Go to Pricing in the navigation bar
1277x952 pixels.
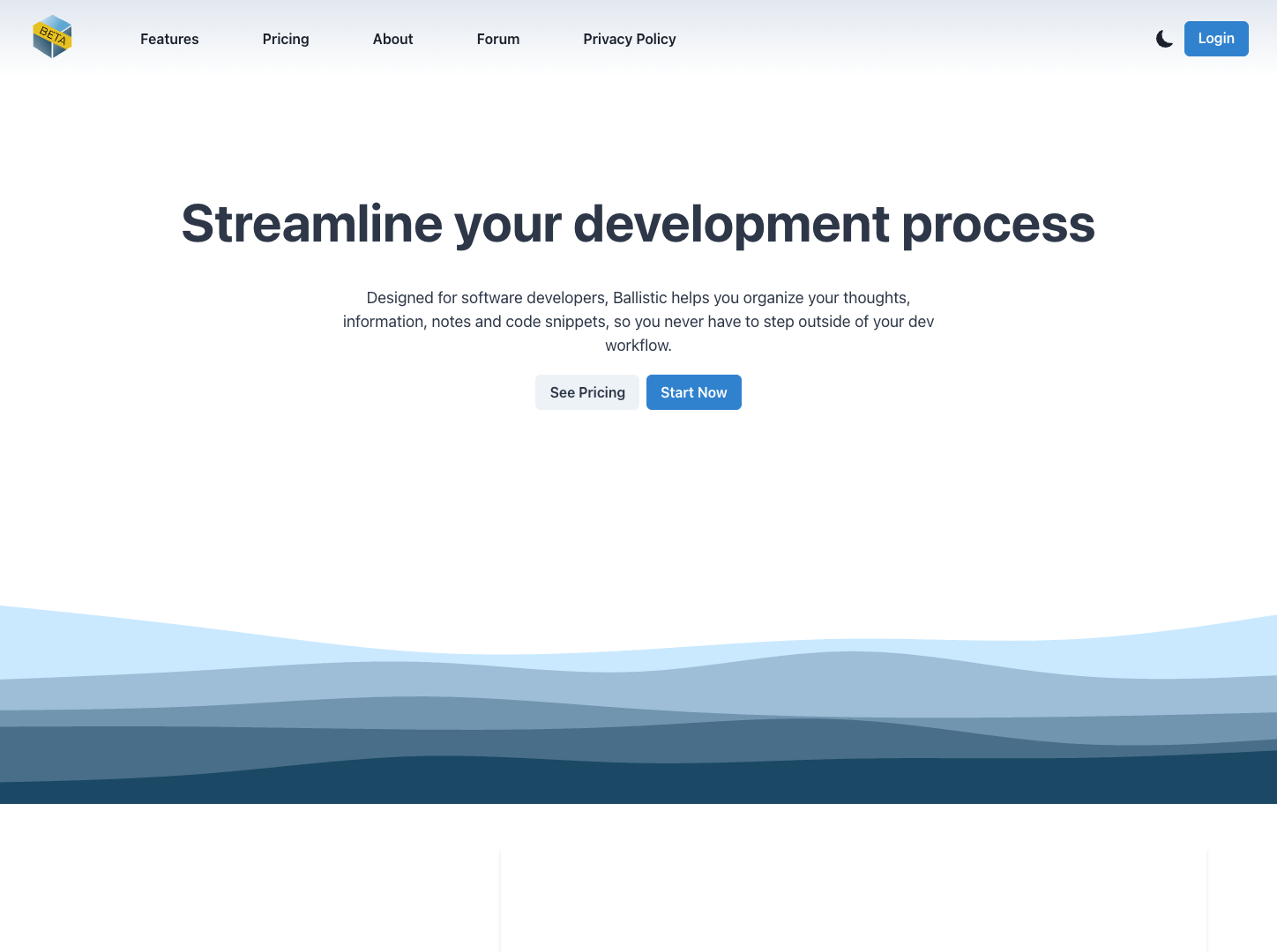pyautogui.click(x=286, y=39)
